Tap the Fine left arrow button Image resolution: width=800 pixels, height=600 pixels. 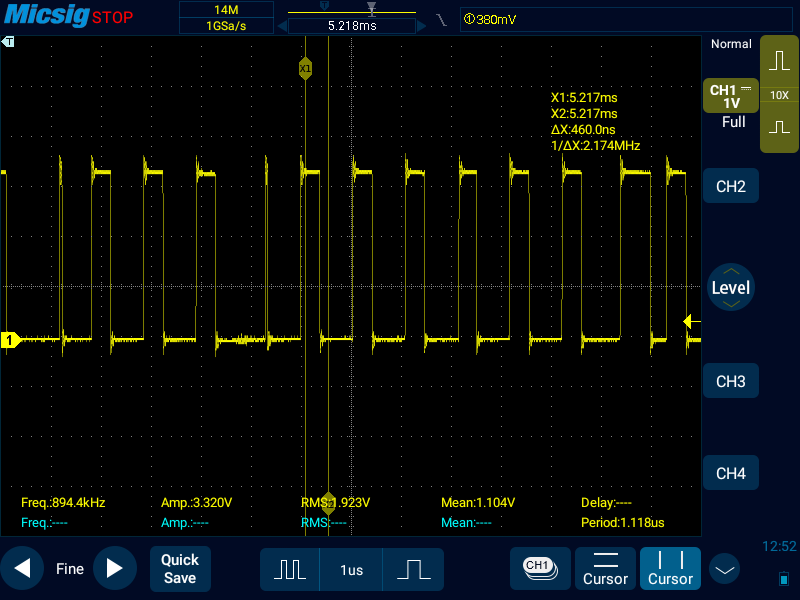pyautogui.click(x=22, y=568)
